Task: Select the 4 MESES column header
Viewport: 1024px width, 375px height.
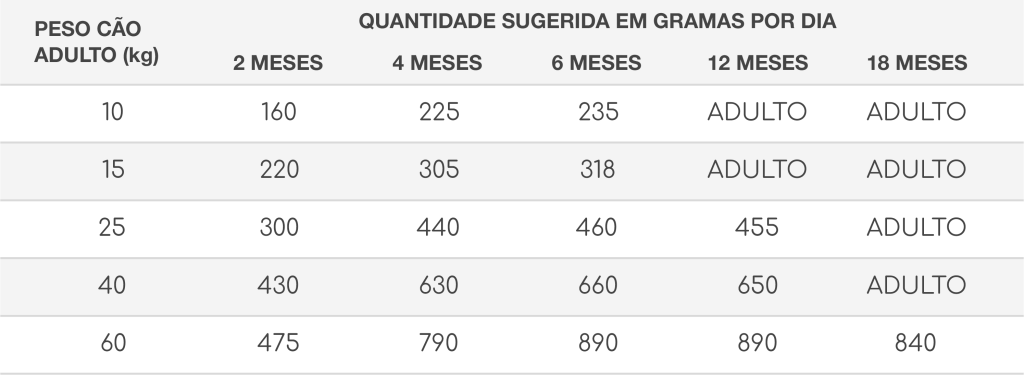Action: [x=437, y=63]
